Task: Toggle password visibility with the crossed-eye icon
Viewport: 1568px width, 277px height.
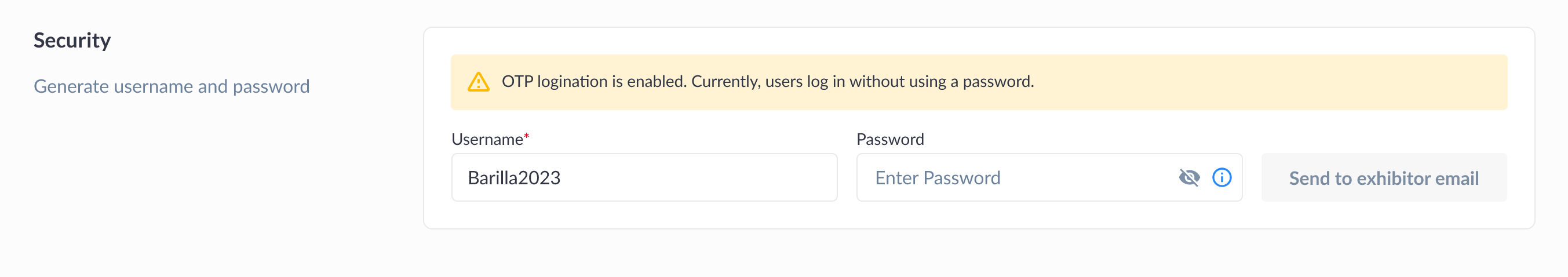Action: coord(1189,178)
